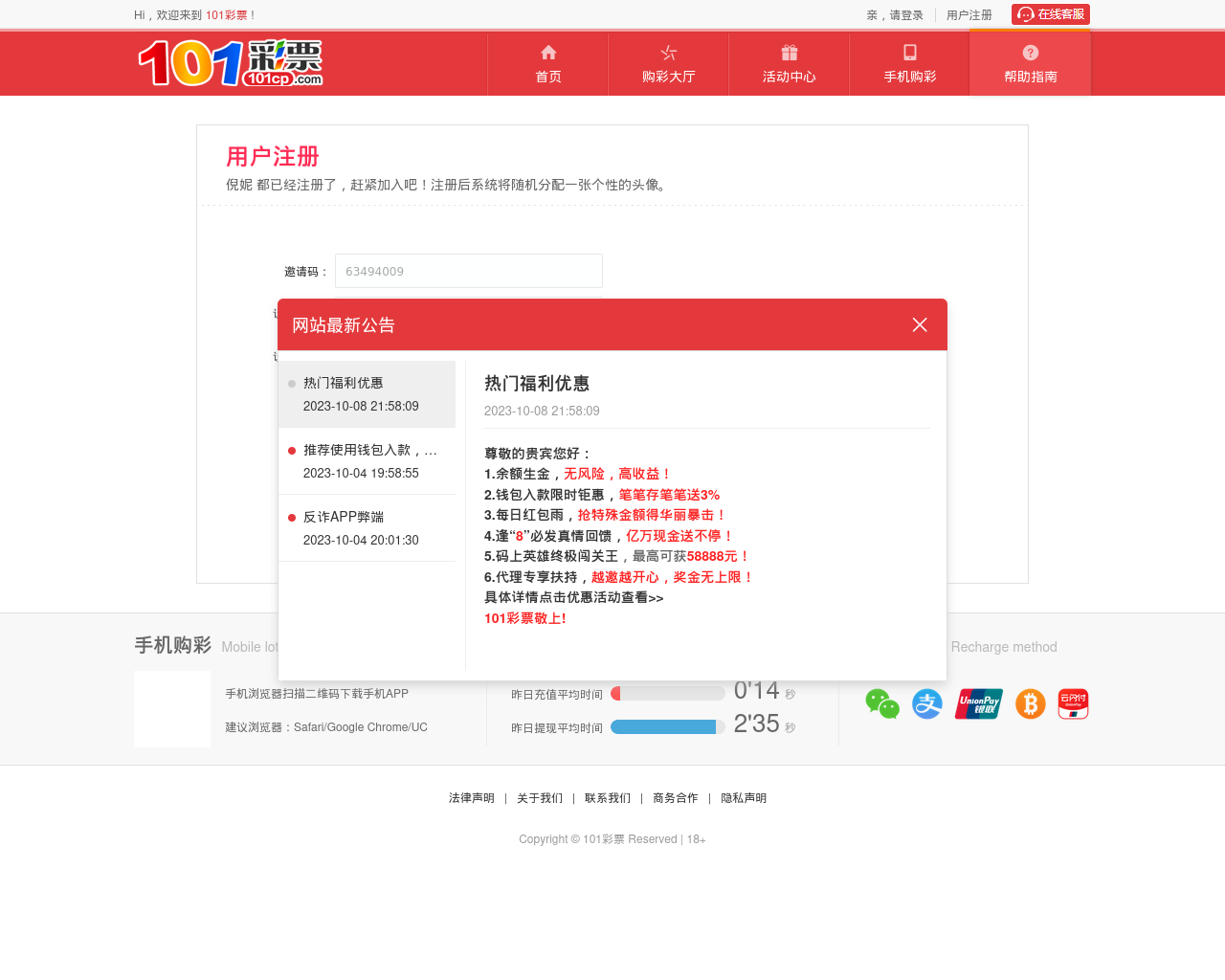Open the 首页 nav tab
Screen dimensions: 1225x980
click(548, 64)
